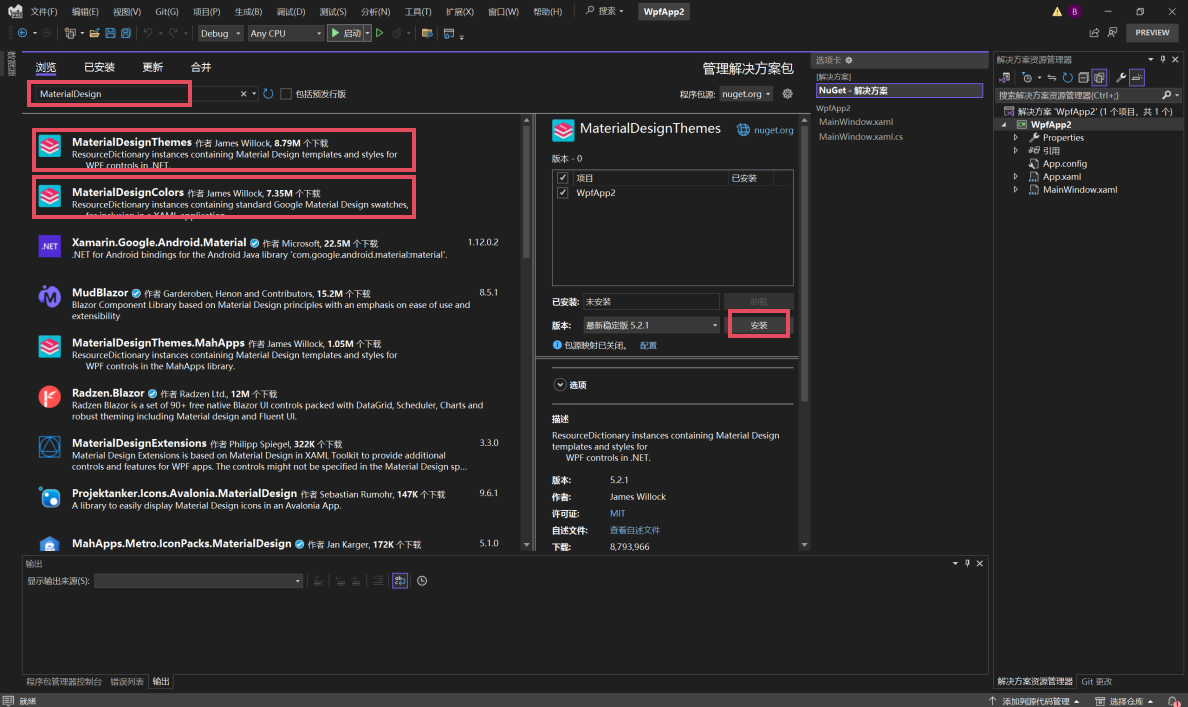Open the 程序包源 nuget.org dropdown

click(746, 94)
